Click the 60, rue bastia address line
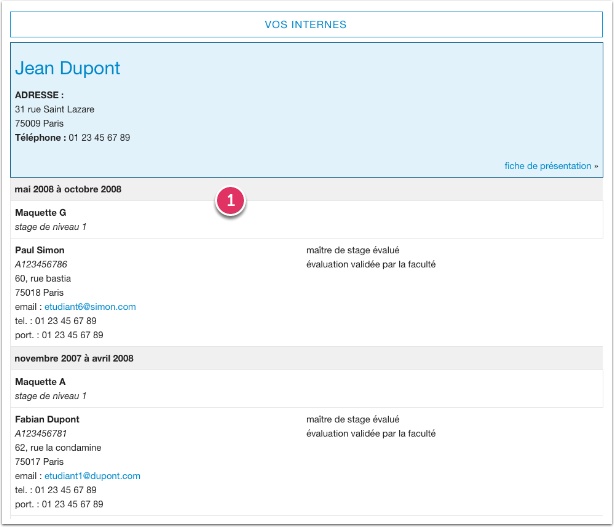Screen dimensions: 614x527 (x=43, y=278)
